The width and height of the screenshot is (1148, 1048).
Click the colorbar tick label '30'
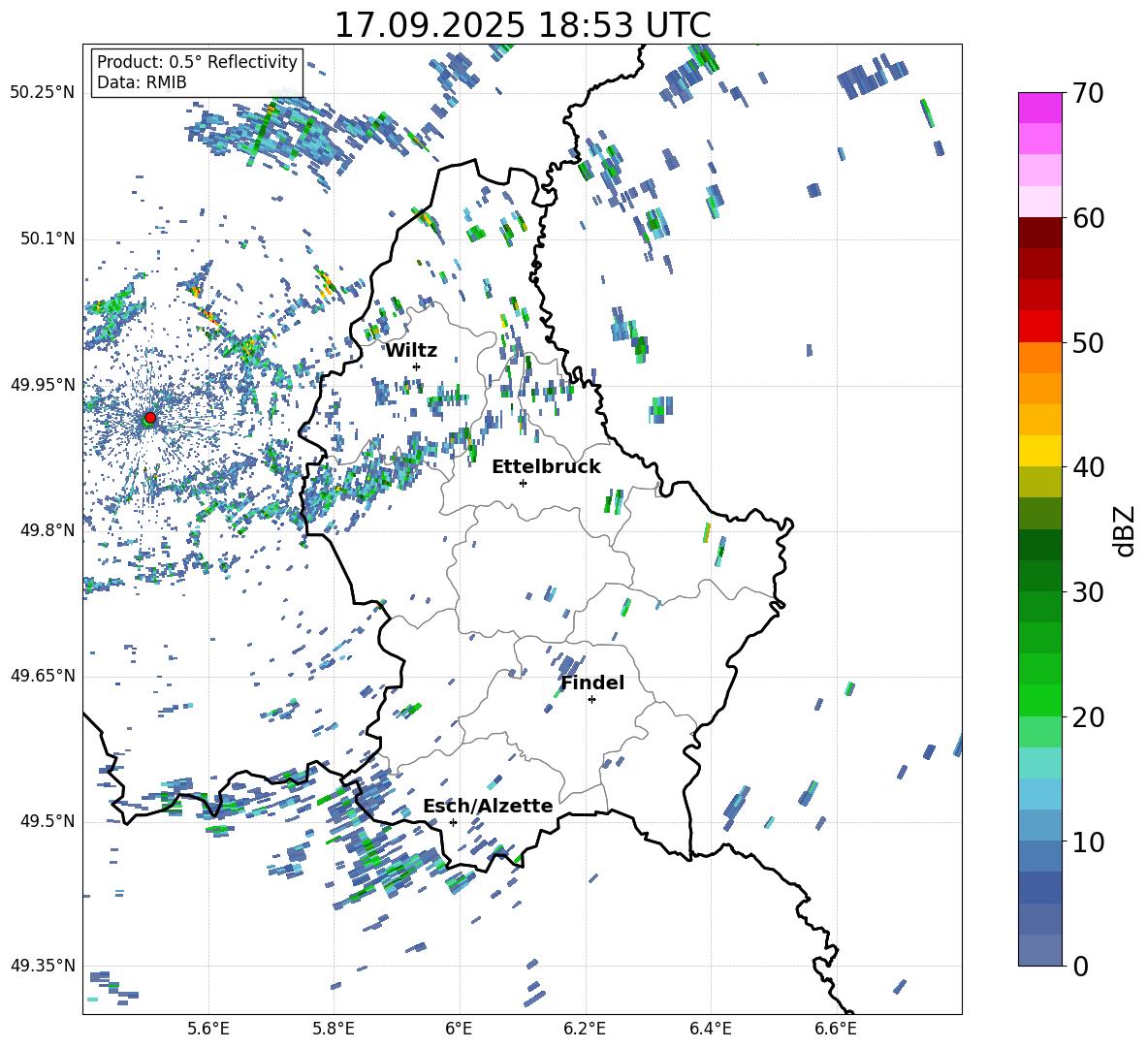pos(1088,592)
